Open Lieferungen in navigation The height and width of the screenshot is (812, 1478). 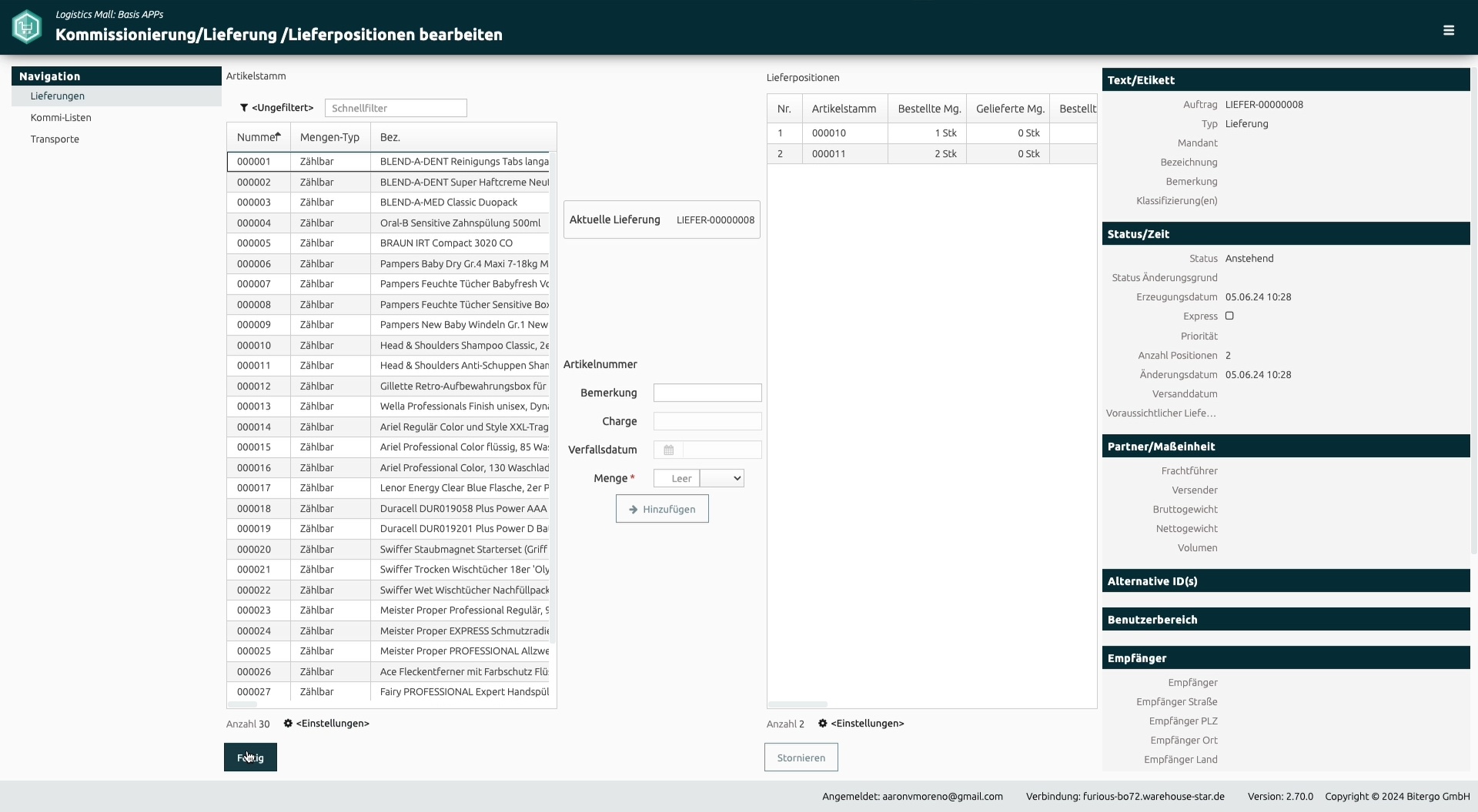[58, 96]
